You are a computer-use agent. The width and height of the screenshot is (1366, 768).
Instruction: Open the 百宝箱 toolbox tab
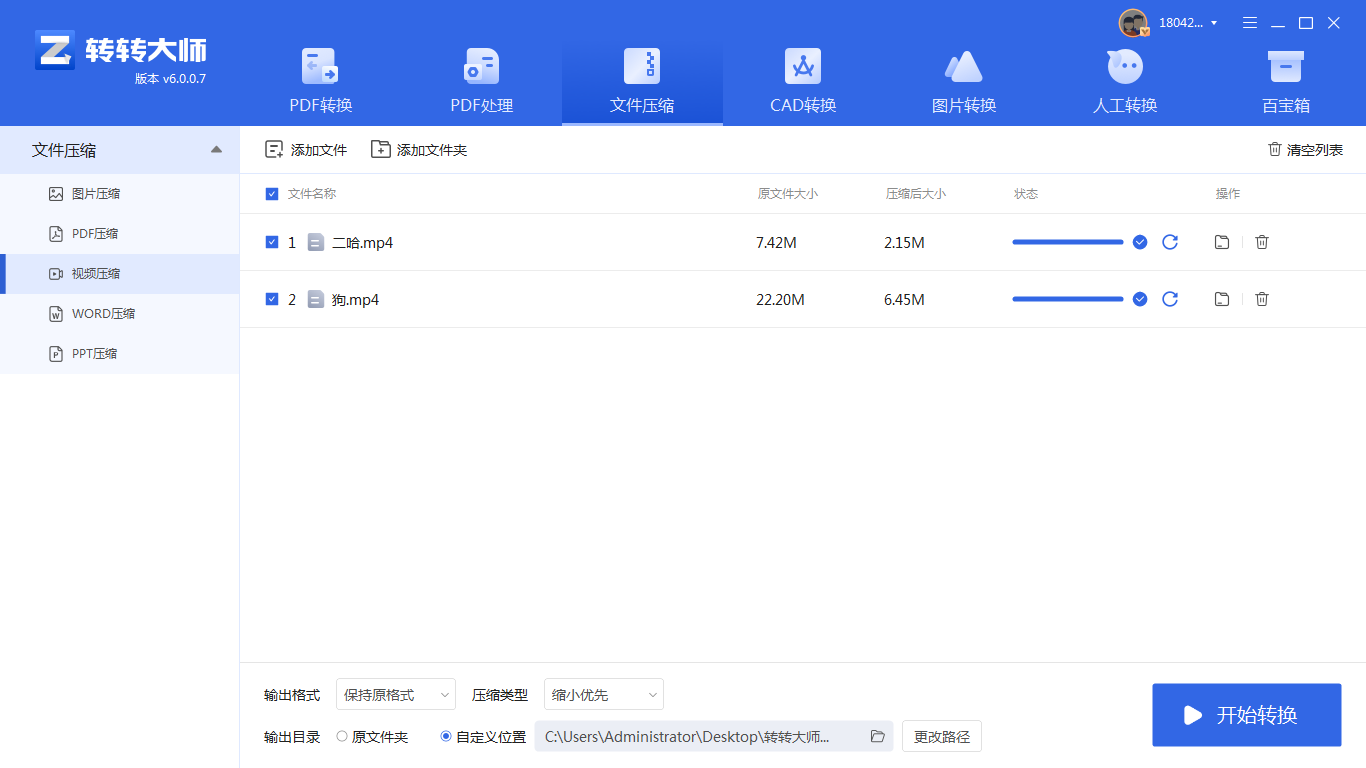pyautogui.click(x=1285, y=82)
